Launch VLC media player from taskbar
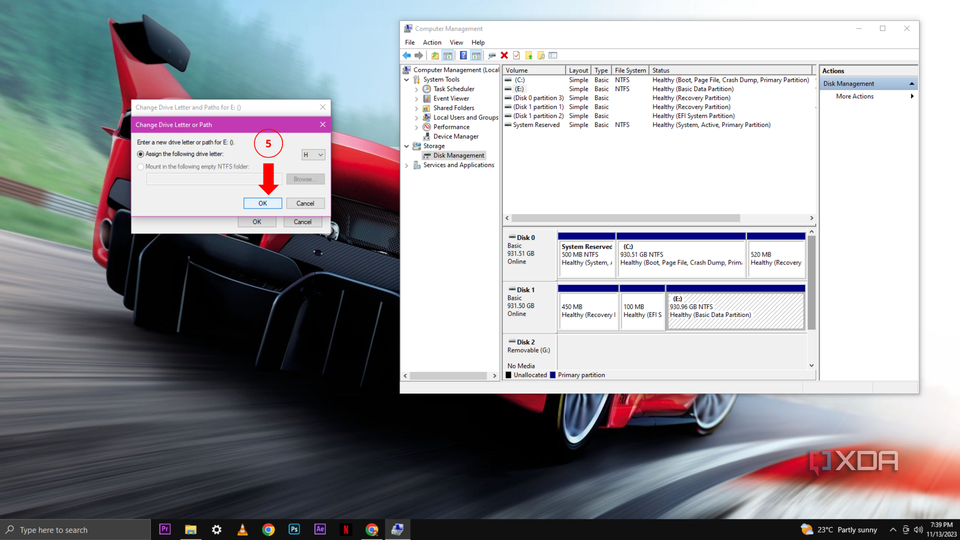Viewport: 960px width, 540px height. click(x=242, y=530)
